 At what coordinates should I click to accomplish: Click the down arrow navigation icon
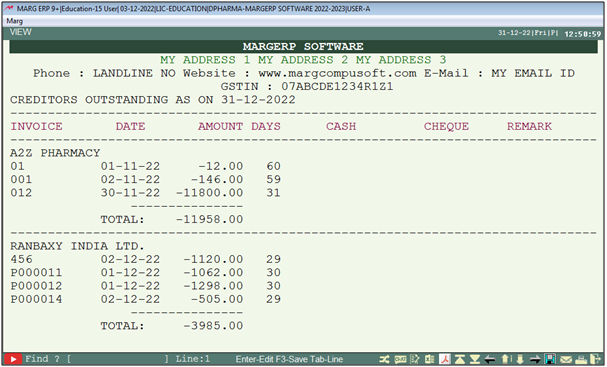520,359
